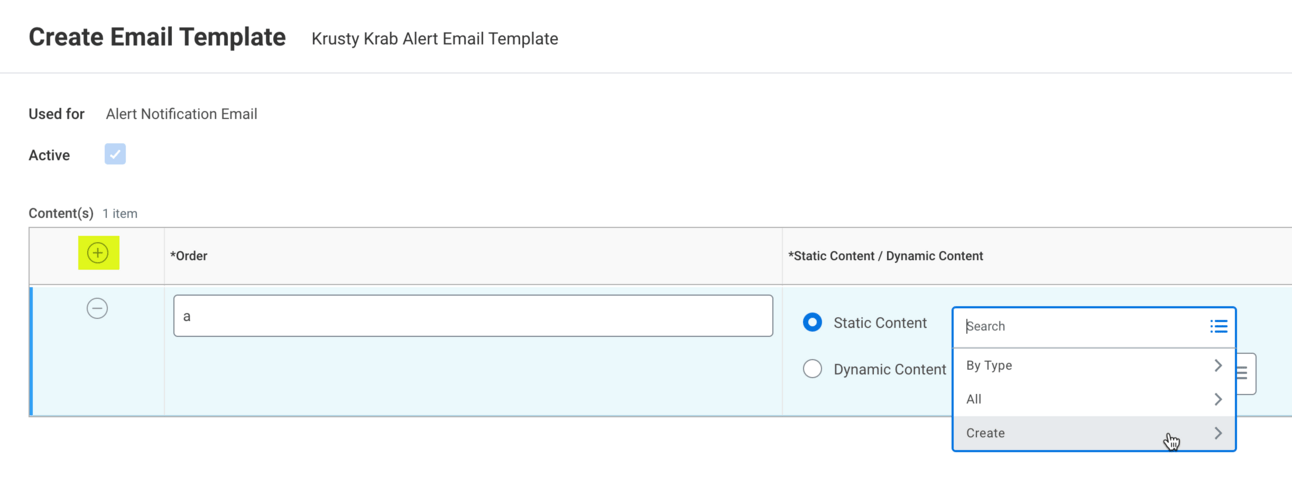The height and width of the screenshot is (495, 1292).
Task: Click the plus icon to add content row
Action: coord(97,253)
